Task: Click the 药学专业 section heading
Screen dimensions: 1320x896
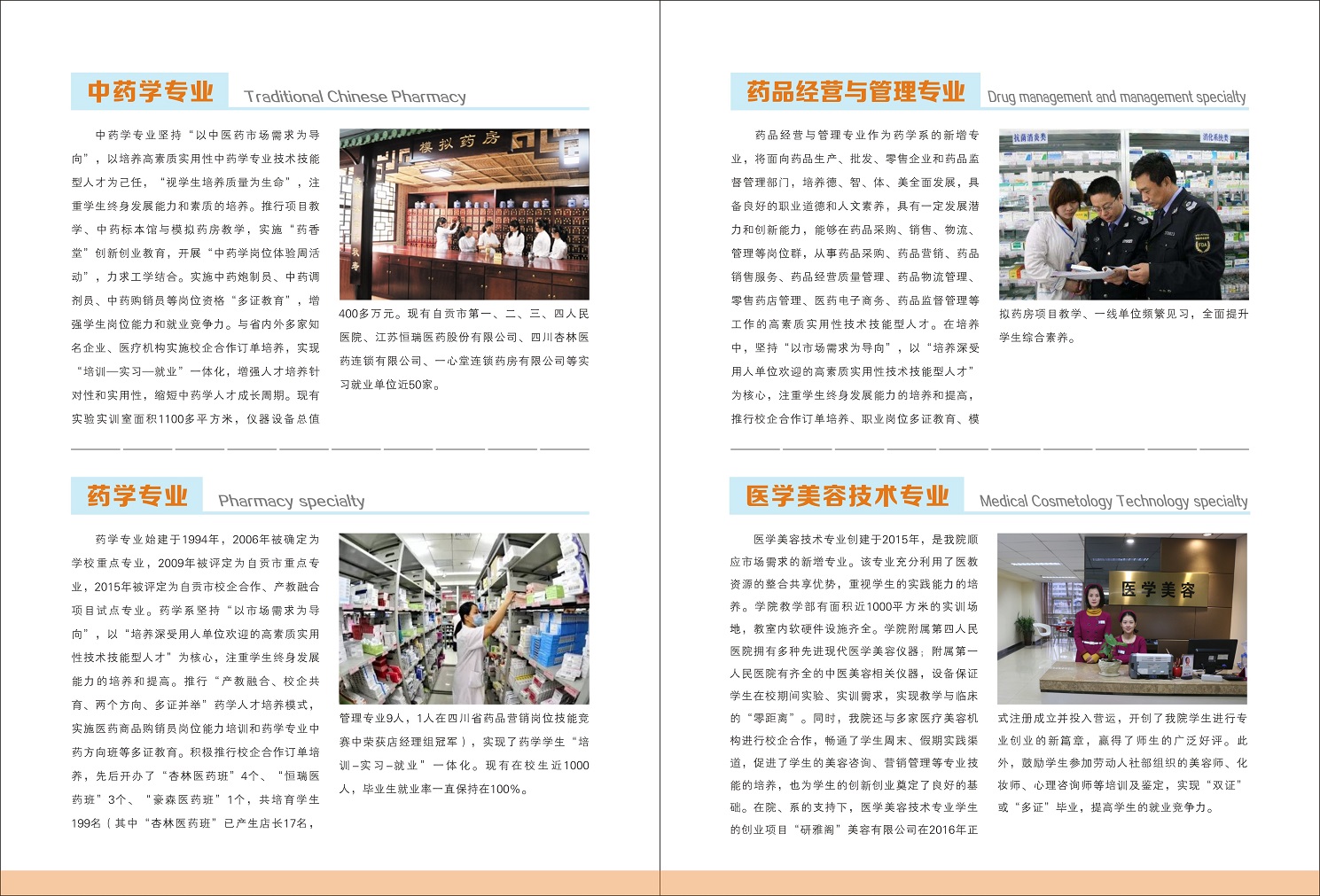Action: pyautogui.click(x=137, y=495)
